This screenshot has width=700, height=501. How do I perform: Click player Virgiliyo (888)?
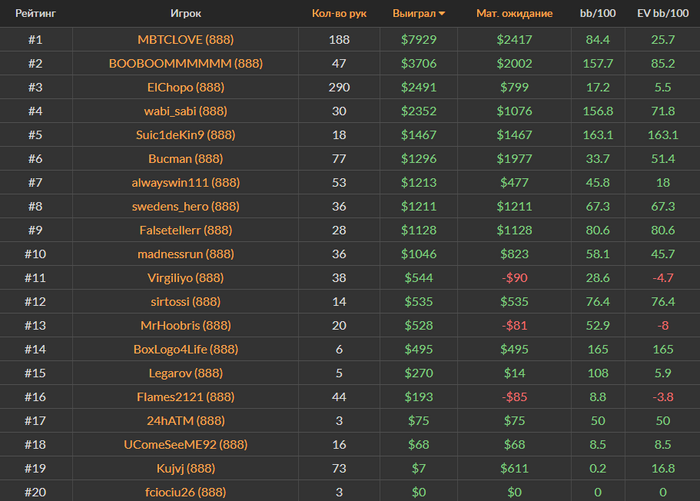coord(185,277)
